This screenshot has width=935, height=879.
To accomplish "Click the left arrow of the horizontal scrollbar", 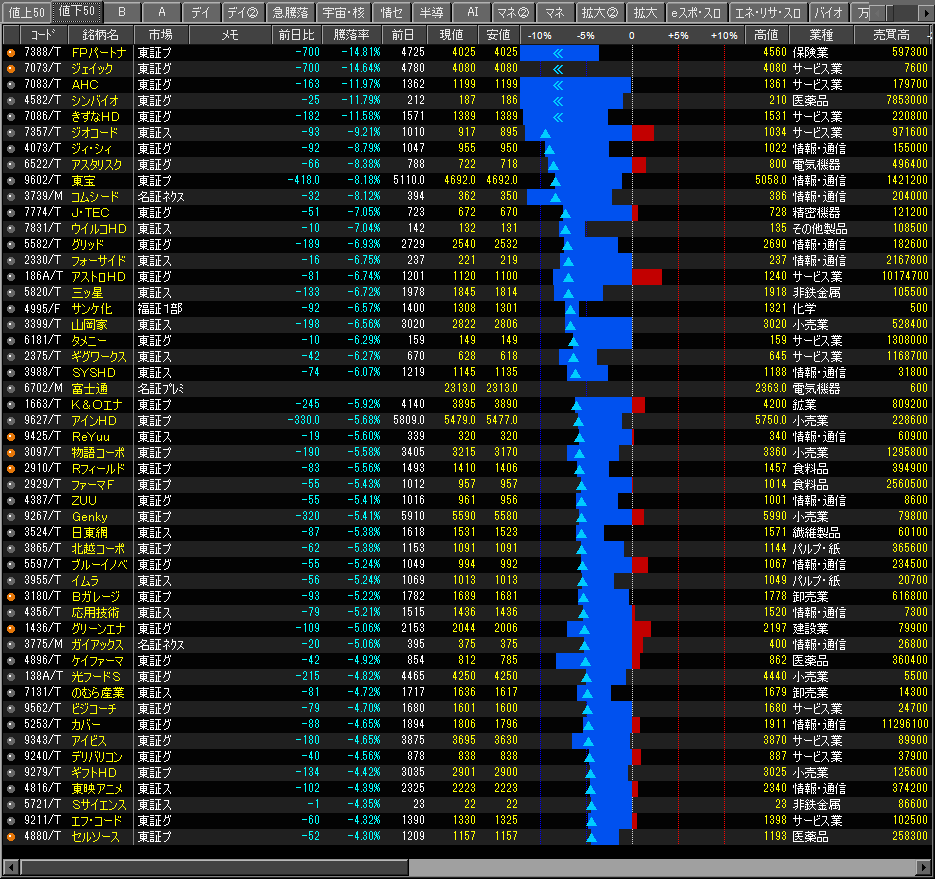I will [x=10, y=867].
